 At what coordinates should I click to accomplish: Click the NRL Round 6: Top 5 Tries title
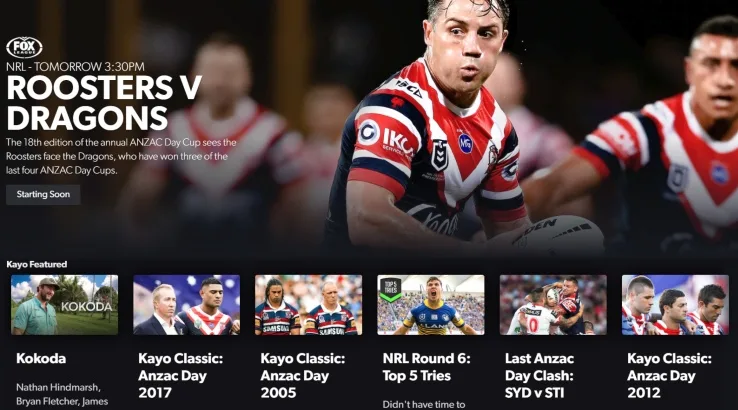tap(426, 367)
